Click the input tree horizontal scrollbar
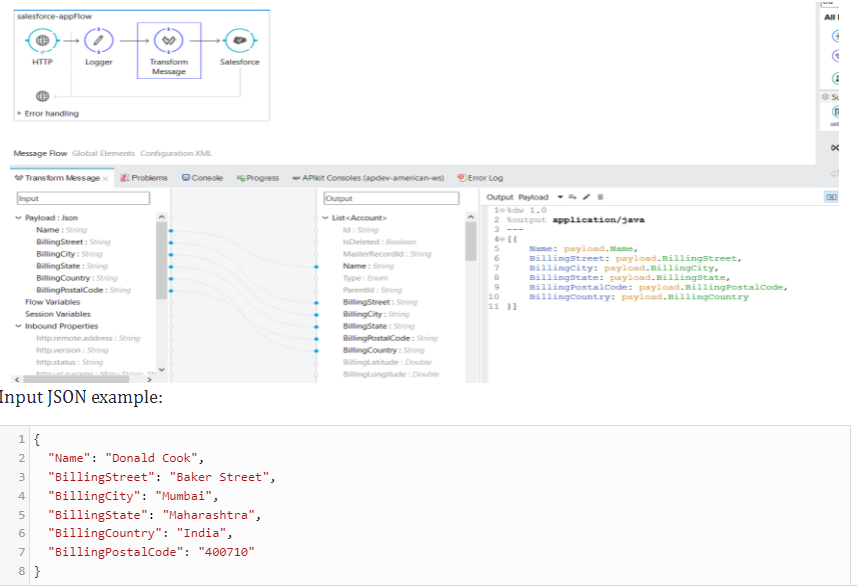Viewport: 858px width, 588px height. click(76, 379)
